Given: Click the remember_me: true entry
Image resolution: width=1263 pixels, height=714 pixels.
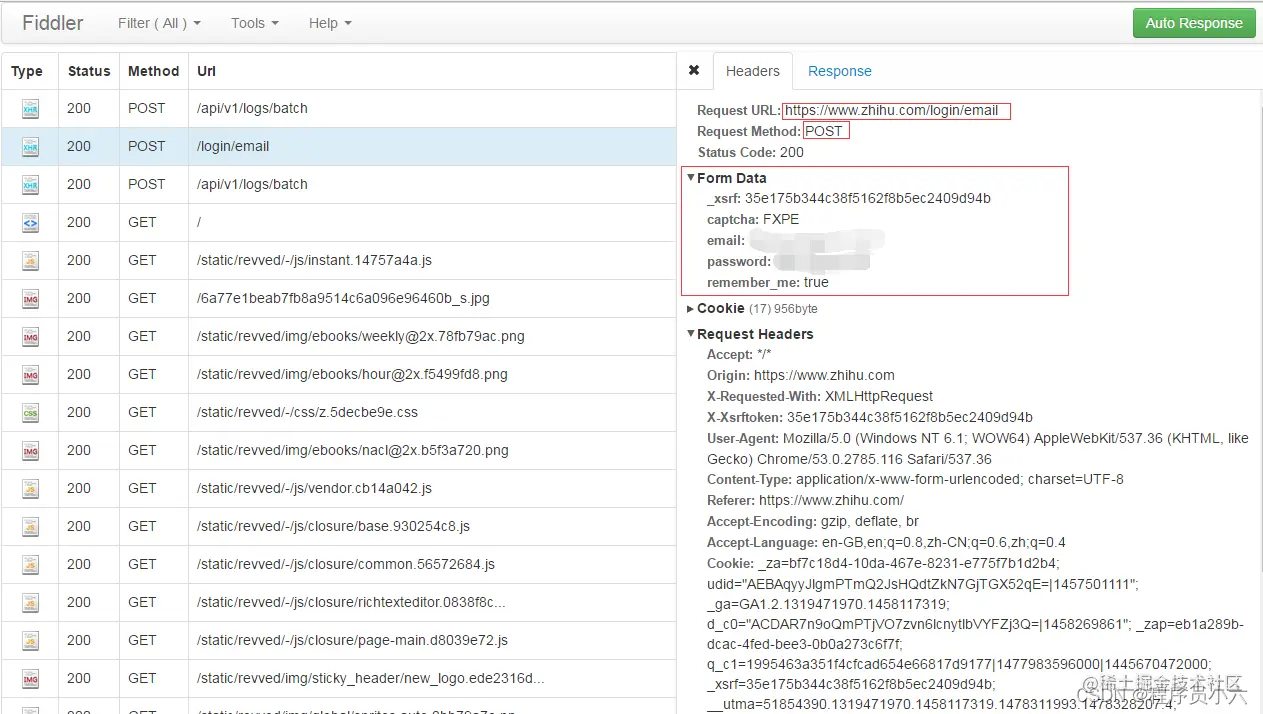Looking at the screenshot, I should click(768, 282).
